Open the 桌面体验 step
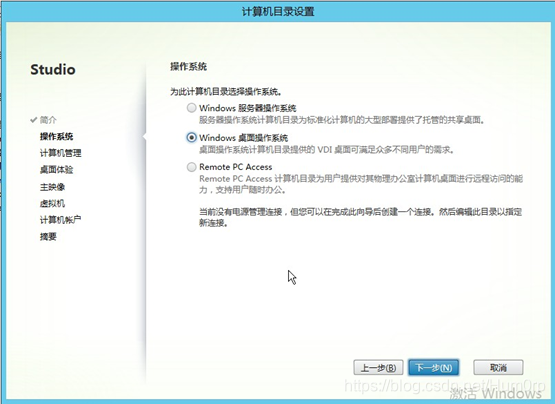 pos(57,170)
